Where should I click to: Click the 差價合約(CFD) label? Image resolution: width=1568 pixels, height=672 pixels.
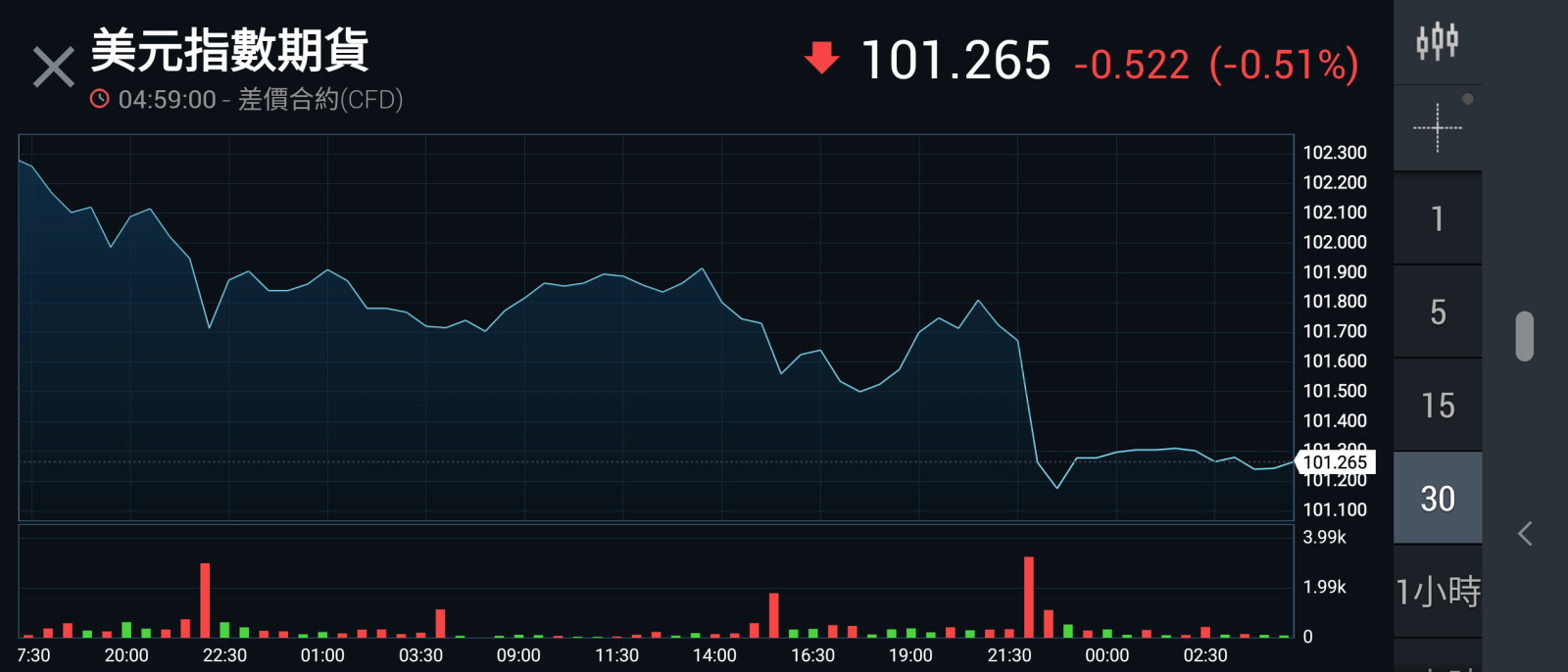320,100
